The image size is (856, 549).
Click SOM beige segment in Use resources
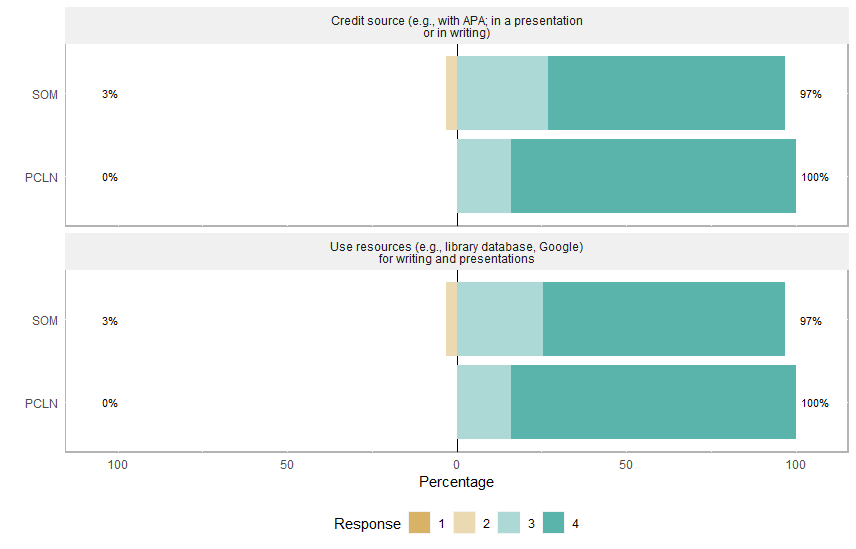click(452, 320)
